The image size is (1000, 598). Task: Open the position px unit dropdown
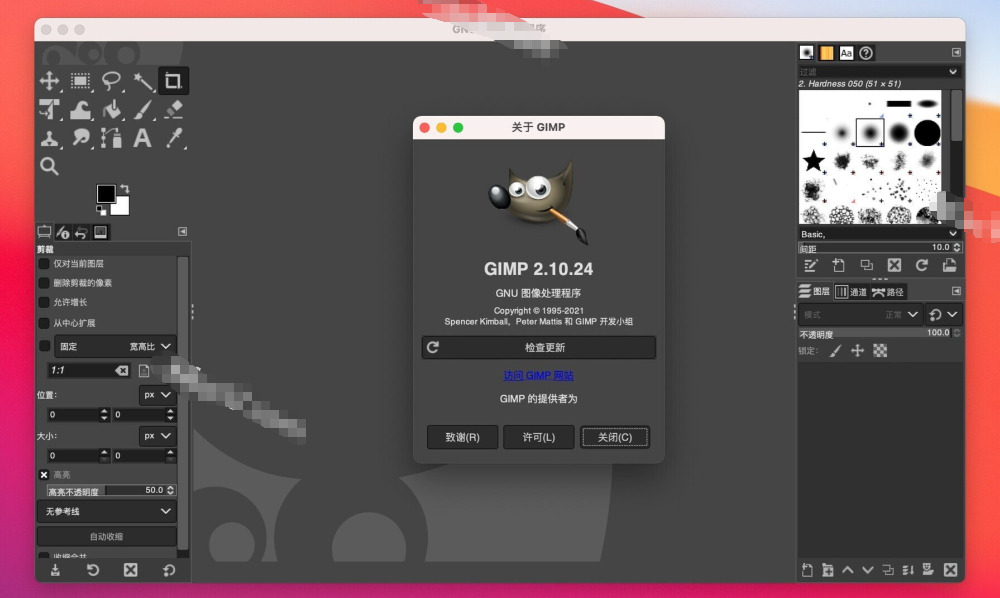pyautogui.click(x=157, y=395)
